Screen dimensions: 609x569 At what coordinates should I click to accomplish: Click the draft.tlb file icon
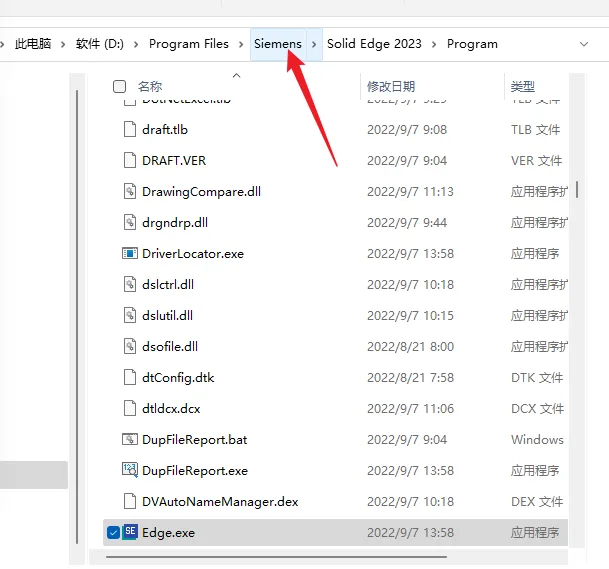point(130,129)
